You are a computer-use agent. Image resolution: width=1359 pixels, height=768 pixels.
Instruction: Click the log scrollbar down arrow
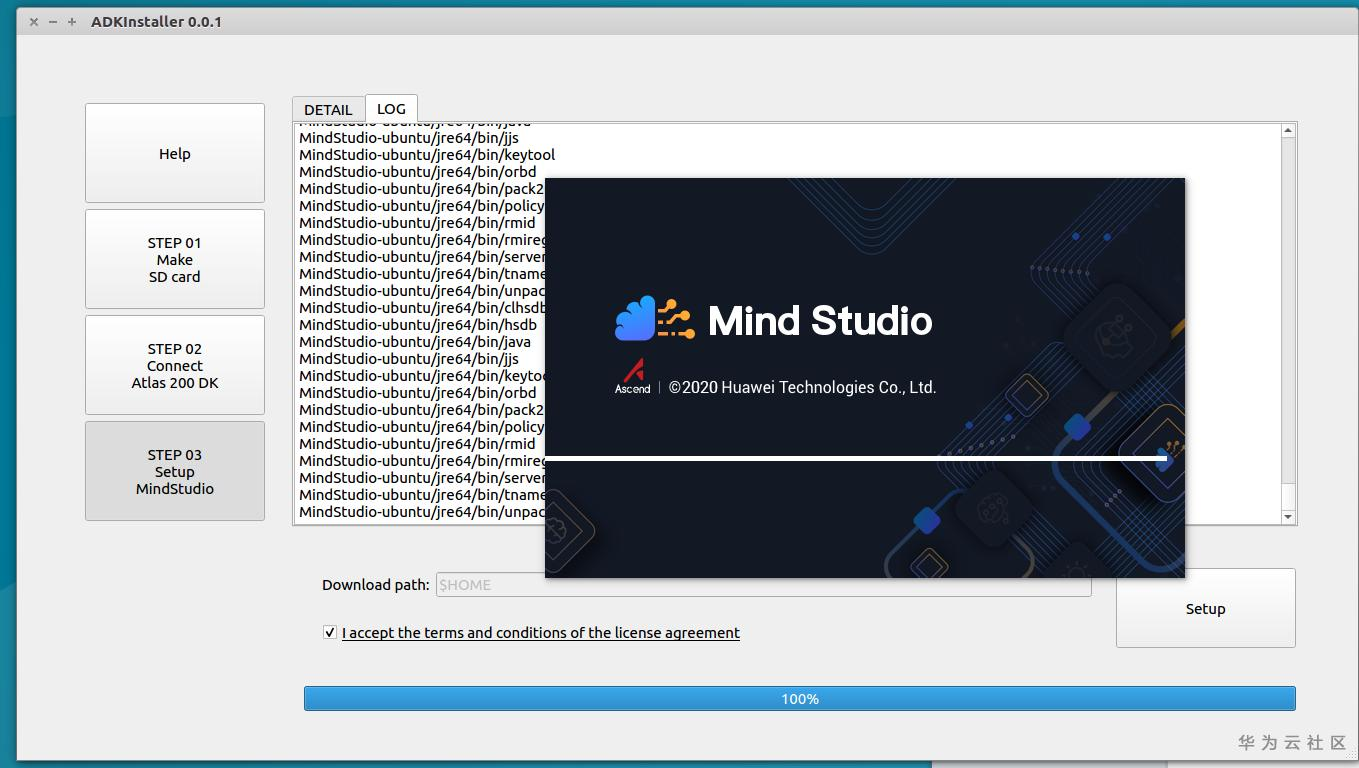pyautogui.click(x=1288, y=517)
